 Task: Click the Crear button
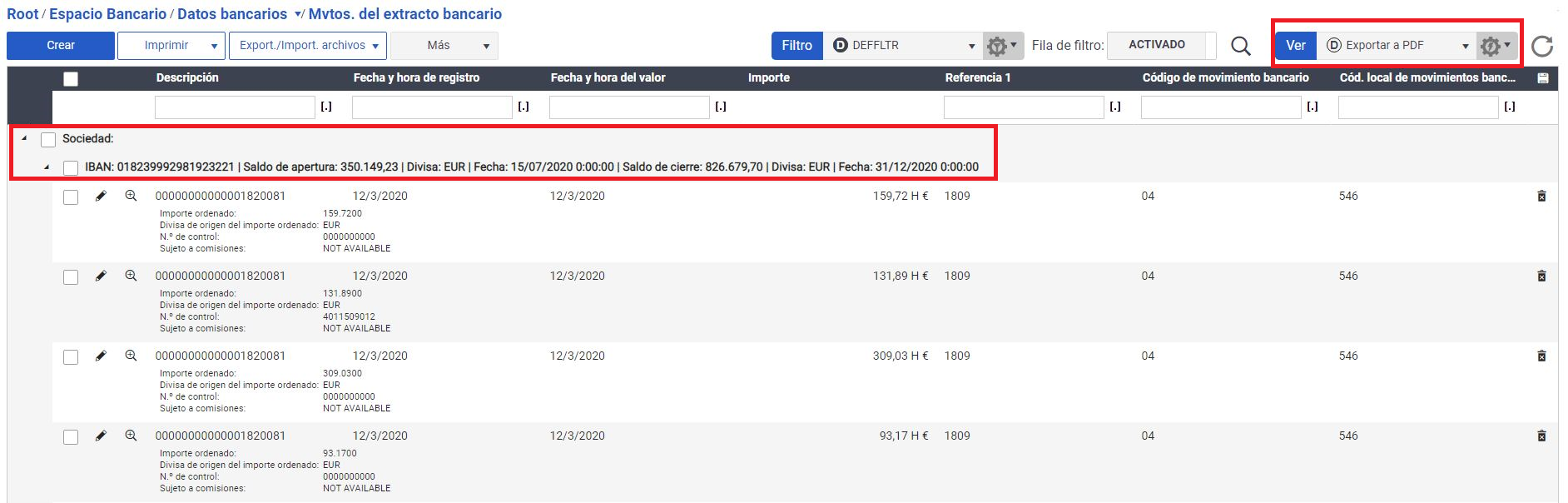[61, 46]
